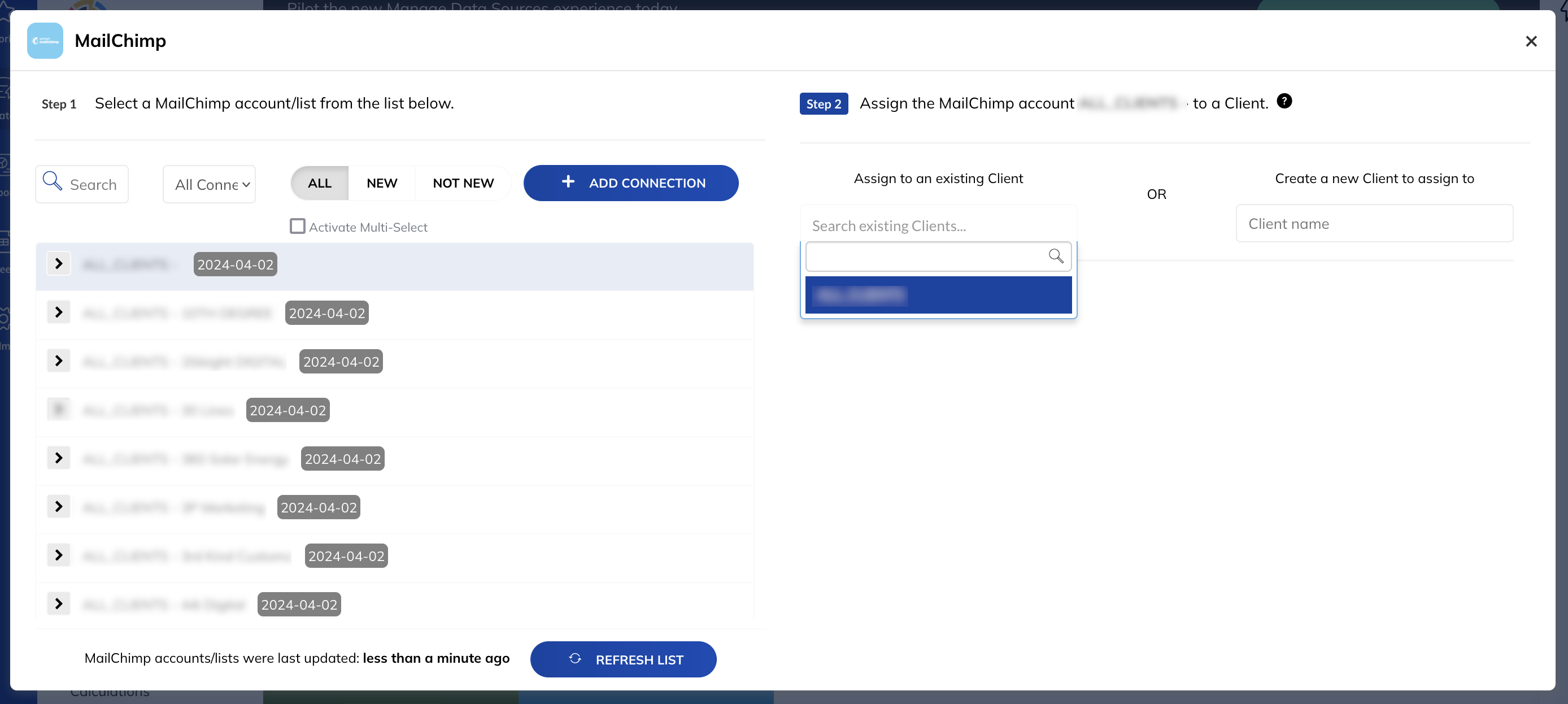This screenshot has height=704, width=1568.
Task: Select the highlighted blue client option
Action: [938, 295]
